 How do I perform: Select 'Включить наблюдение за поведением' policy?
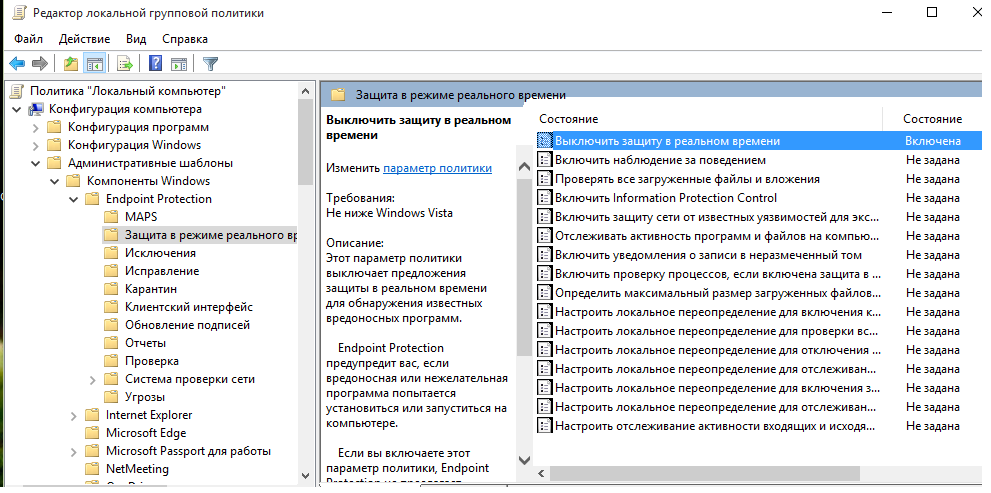point(660,160)
